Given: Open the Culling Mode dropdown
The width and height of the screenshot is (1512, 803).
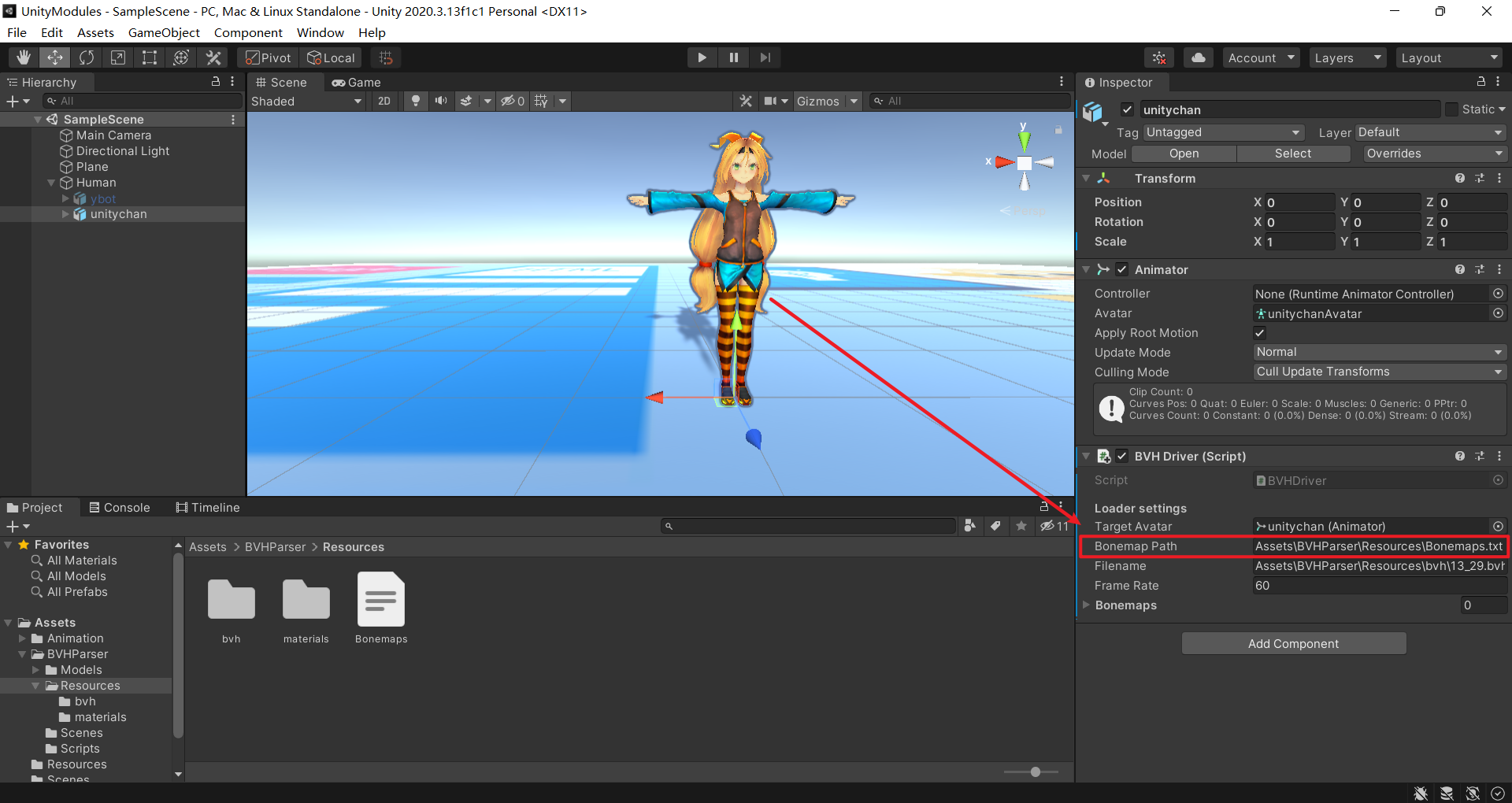Looking at the screenshot, I should (1380, 372).
